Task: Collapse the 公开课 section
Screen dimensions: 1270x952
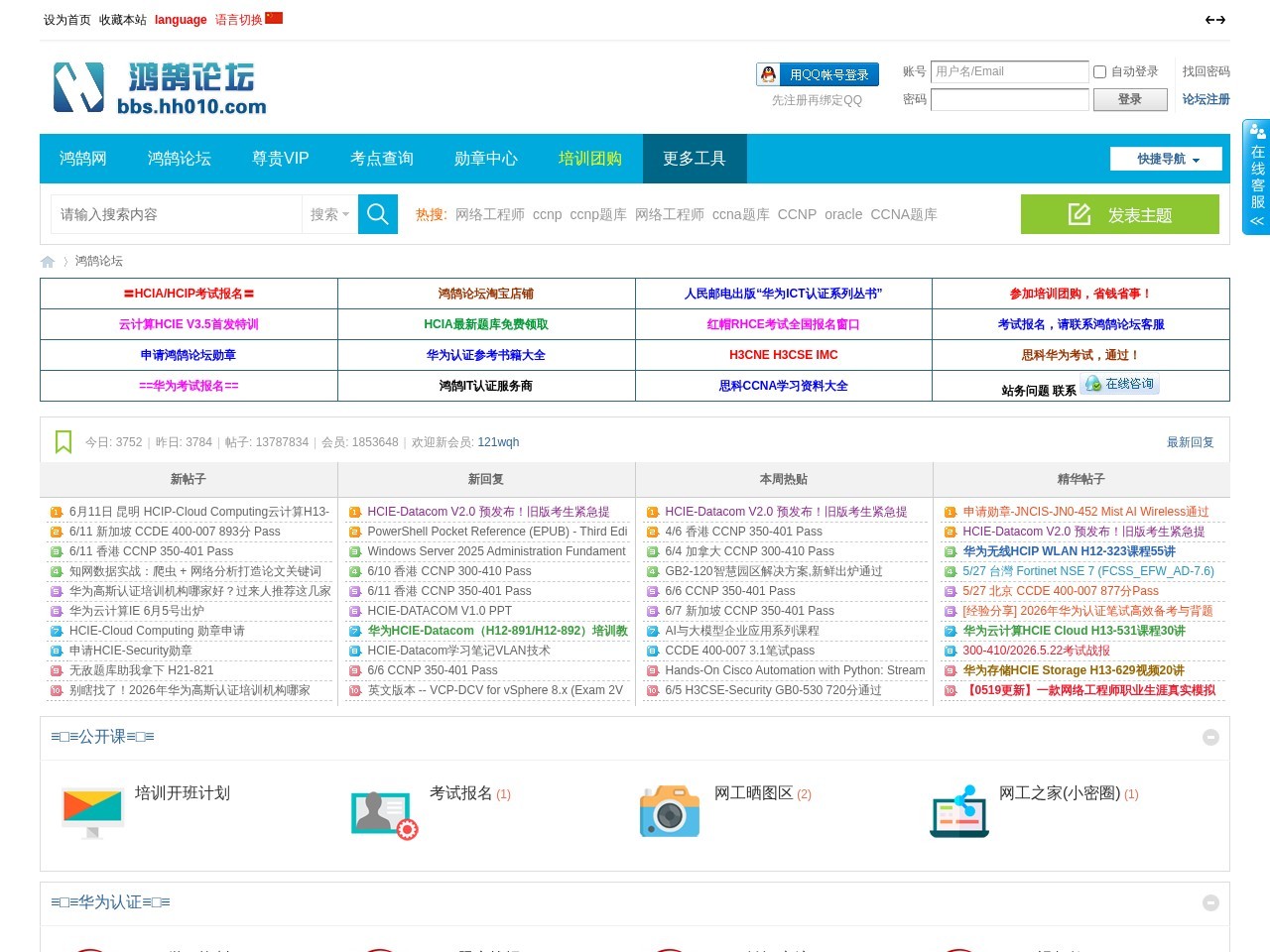Action: [x=1210, y=737]
